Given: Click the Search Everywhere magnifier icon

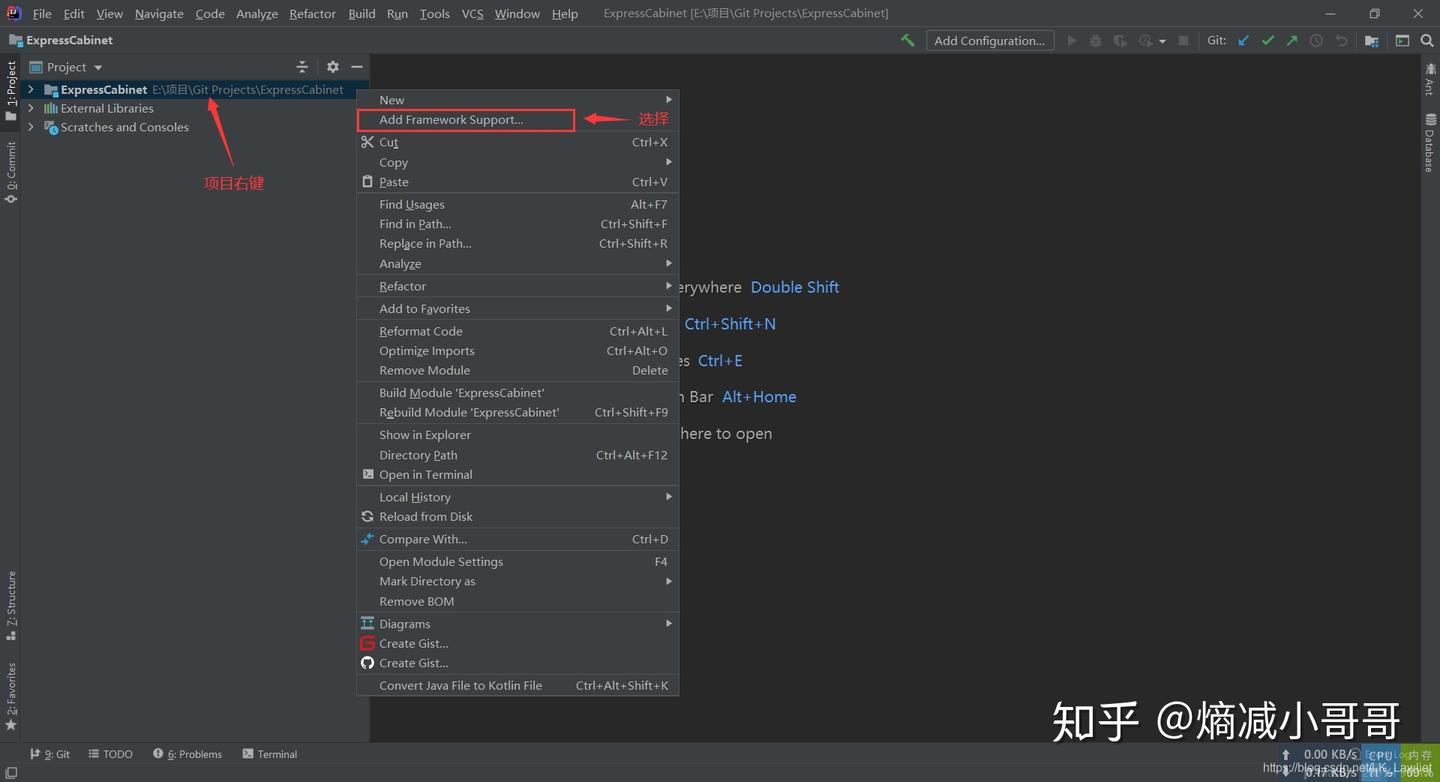Looking at the screenshot, I should pos(1427,41).
